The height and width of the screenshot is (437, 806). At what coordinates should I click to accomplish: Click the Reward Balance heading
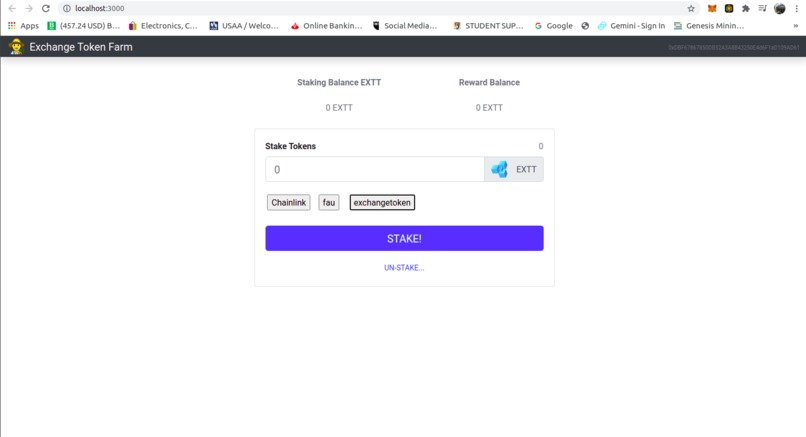[489, 82]
